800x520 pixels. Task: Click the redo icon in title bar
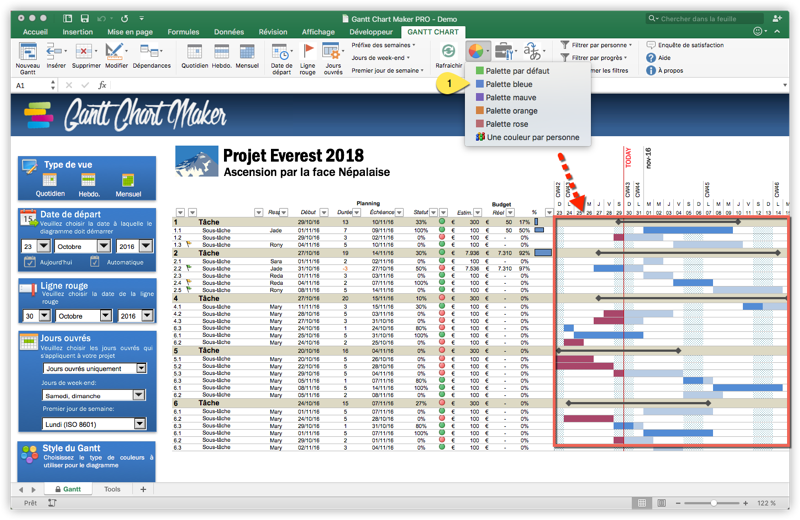[x=124, y=18]
